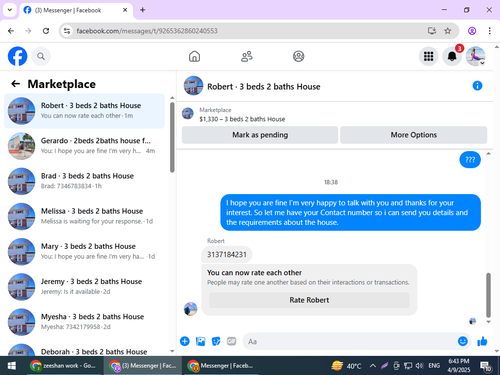This screenshot has height=375, width=500.
Task: Go back from Marketplace with the arrow
Action: (16, 84)
